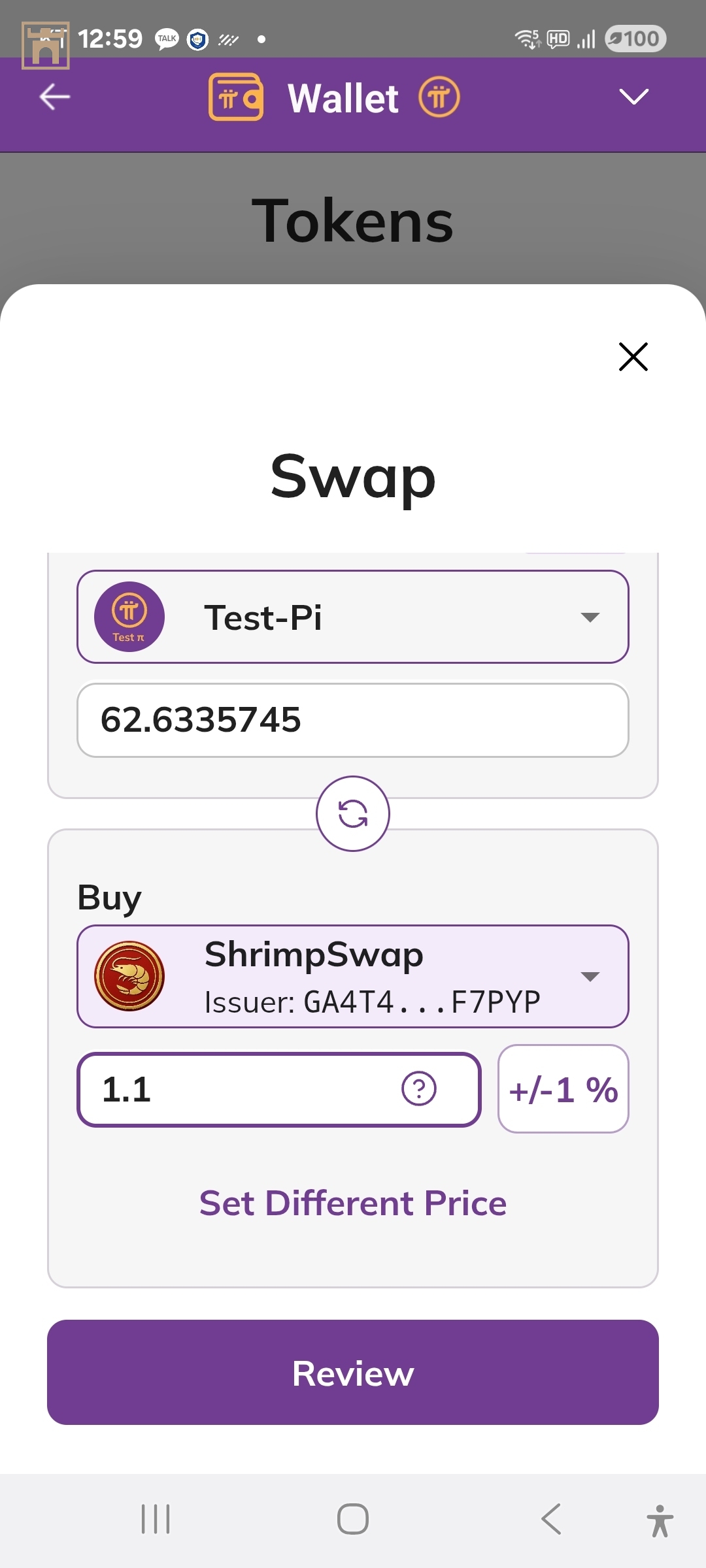Tap the question mark help icon
This screenshot has width=706, height=1568.
tap(419, 1089)
